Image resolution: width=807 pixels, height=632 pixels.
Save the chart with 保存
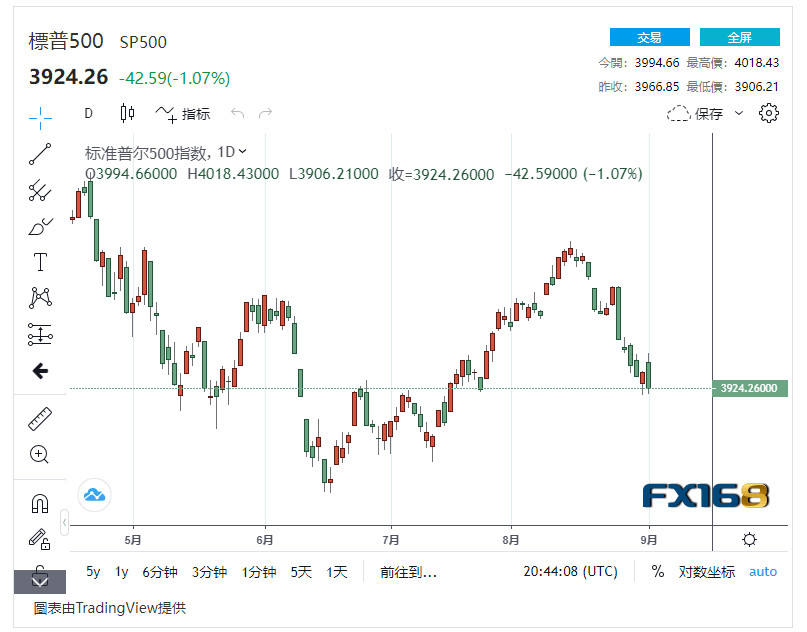pos(695,113)
